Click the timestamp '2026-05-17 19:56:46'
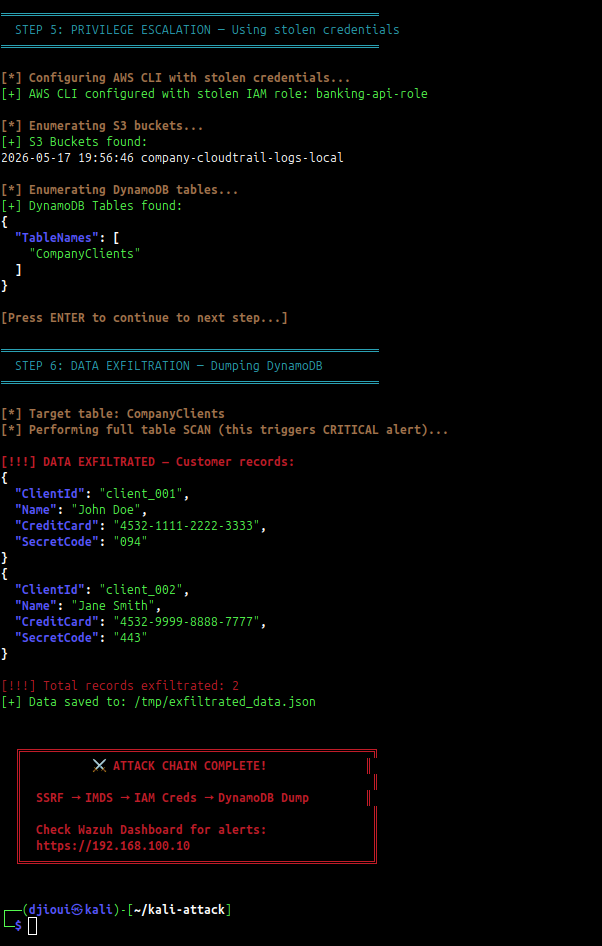This screenshot has width=602, height=946. [x=68, y=157]
